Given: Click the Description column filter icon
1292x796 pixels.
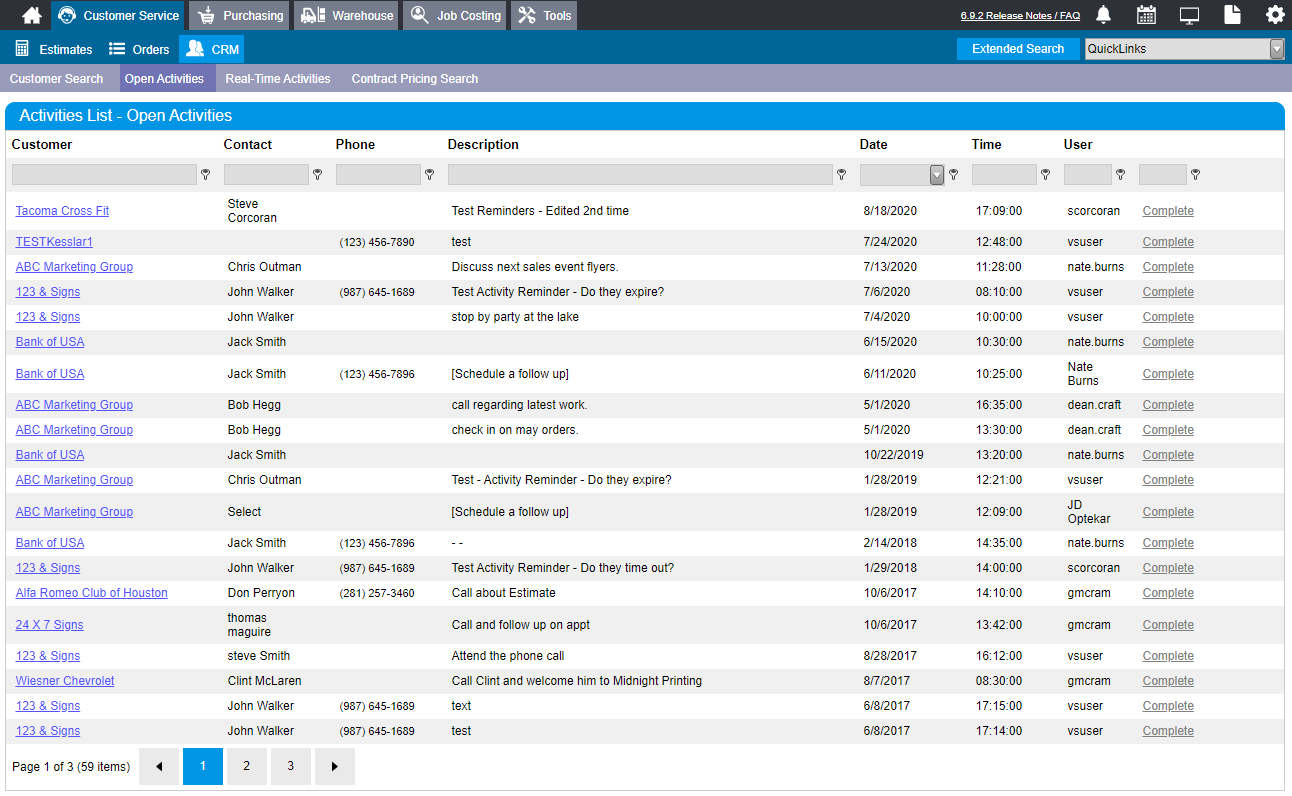Looking at the screenshot, I should (x=842, y=174).
